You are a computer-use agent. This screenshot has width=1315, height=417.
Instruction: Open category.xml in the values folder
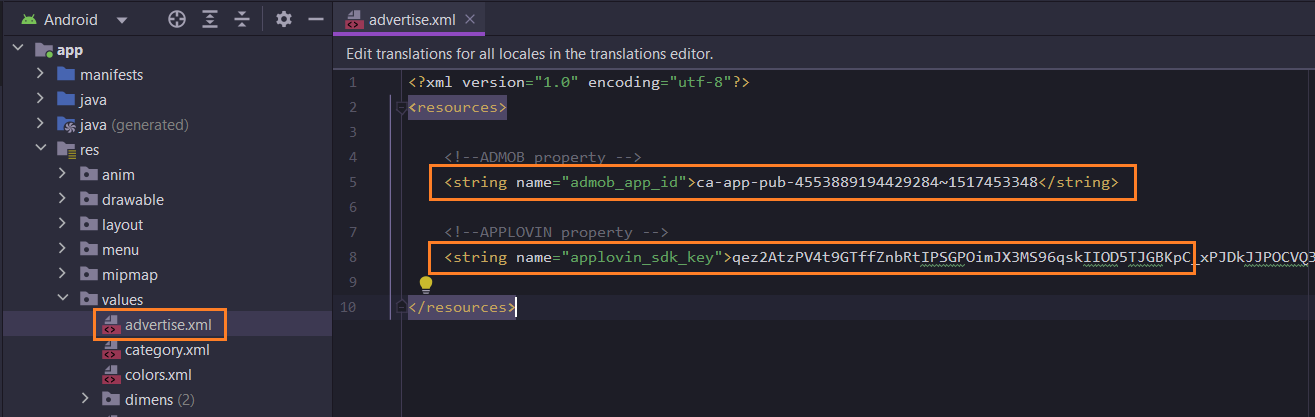tap(167, 350)
